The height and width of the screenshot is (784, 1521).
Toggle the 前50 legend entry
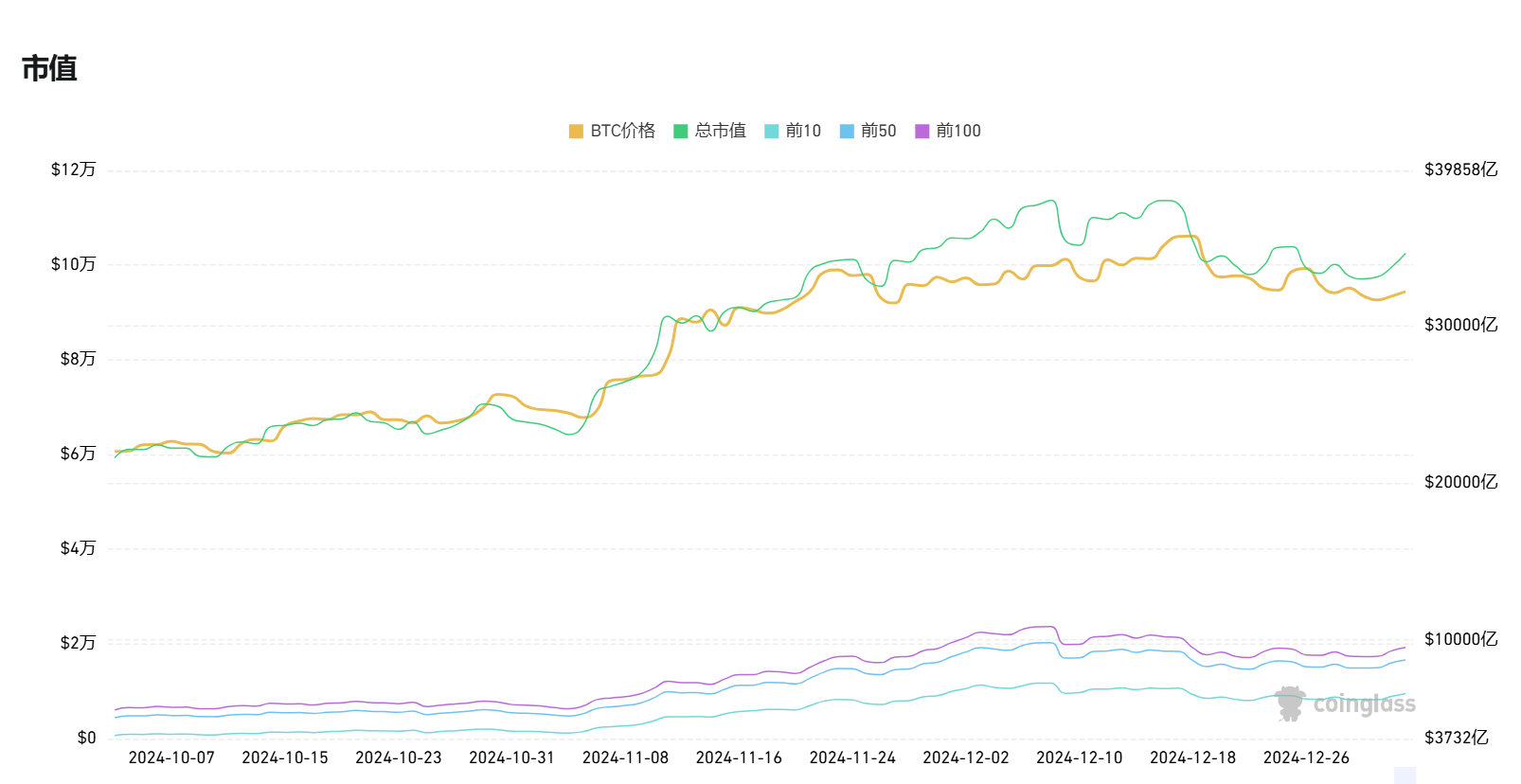tap(868, 131)
